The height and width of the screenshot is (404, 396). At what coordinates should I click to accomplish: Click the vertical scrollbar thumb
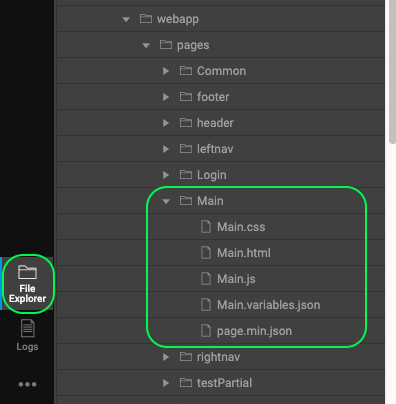pyautogui.click(x=393, y=72)
